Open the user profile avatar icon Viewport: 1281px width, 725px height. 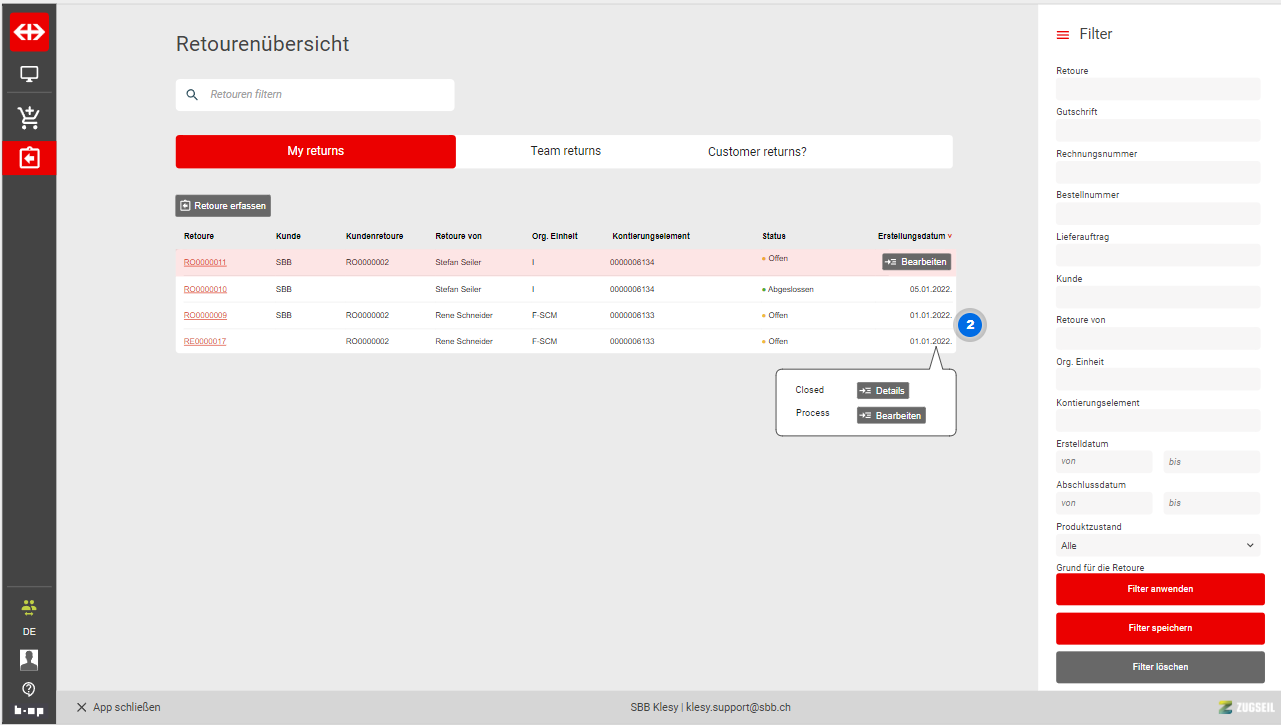click(x=29, y=659)
